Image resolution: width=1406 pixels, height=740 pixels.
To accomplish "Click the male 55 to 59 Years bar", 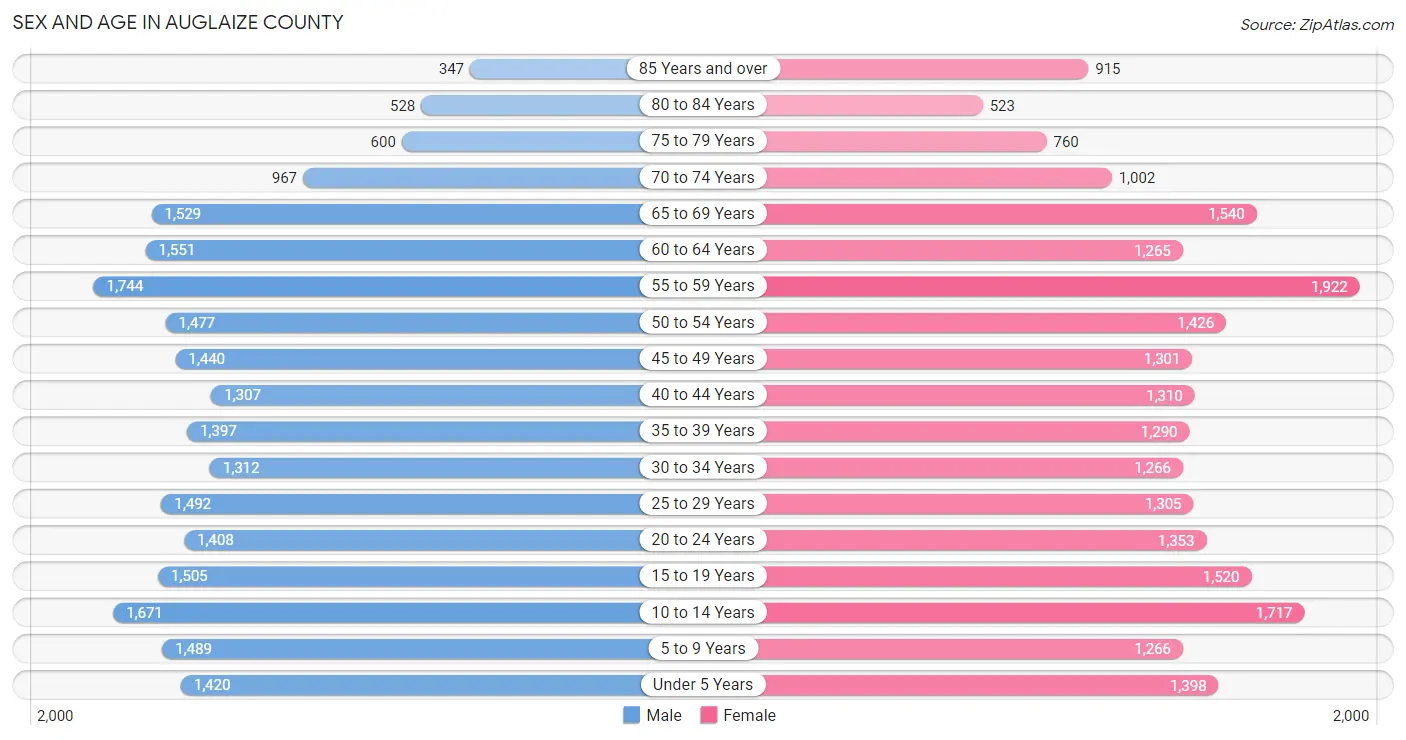I will coord(368,286).
